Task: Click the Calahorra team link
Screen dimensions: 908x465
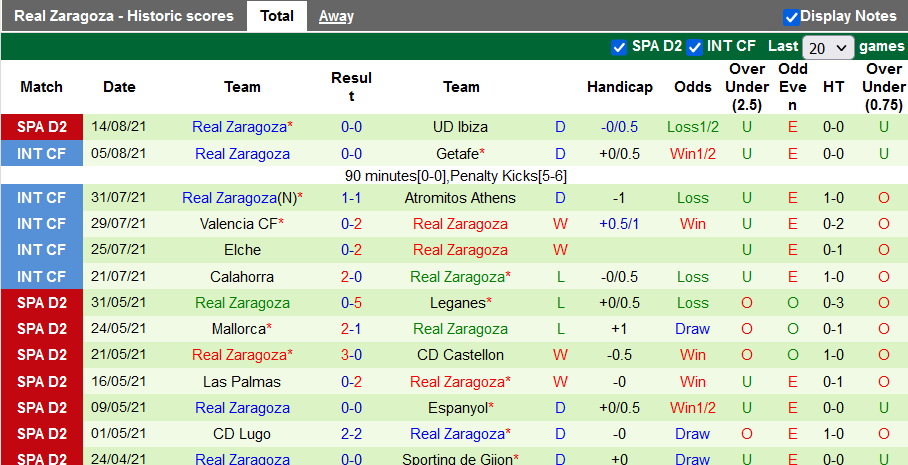Action: tap(242, 277)
